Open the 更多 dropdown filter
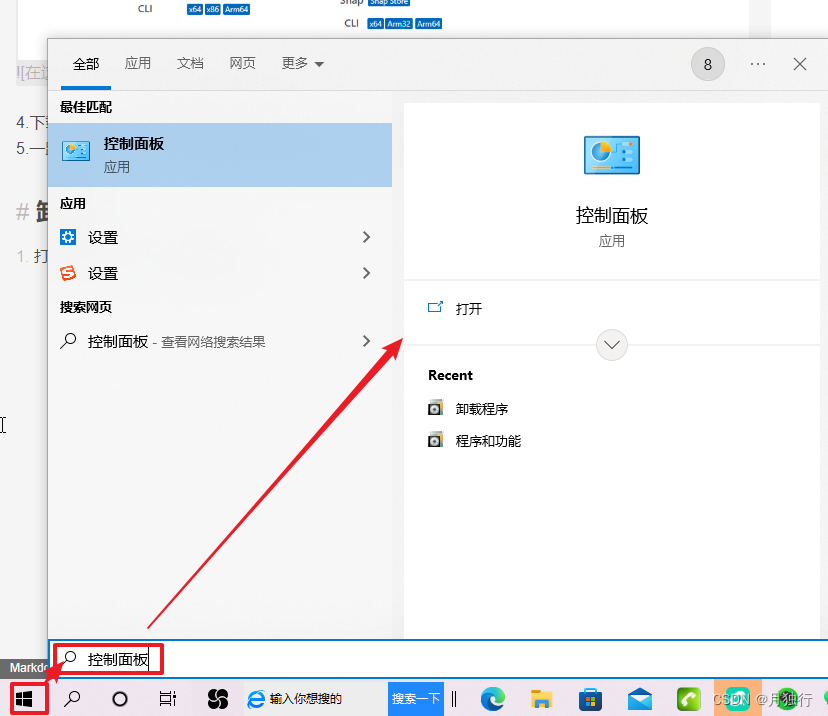This screenshot has width=828, height=716. pos(302,64)
